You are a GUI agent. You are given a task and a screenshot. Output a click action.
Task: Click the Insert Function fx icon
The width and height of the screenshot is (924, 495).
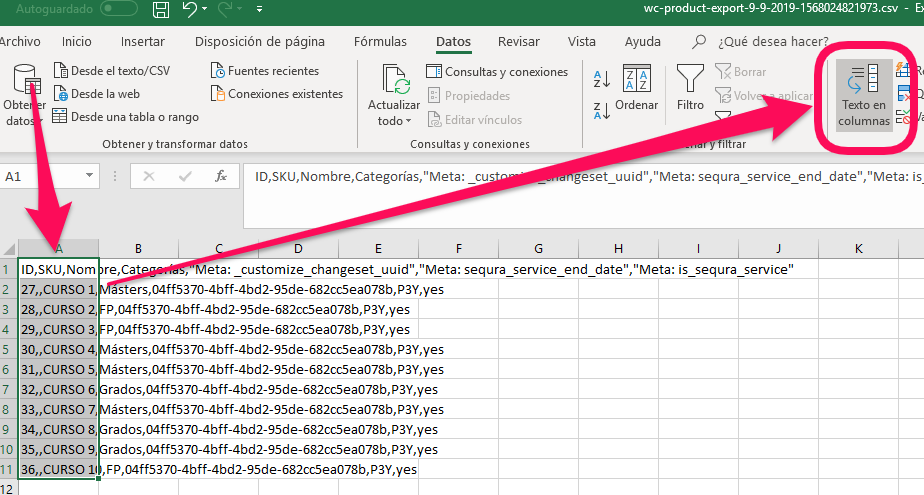[221, 176]
